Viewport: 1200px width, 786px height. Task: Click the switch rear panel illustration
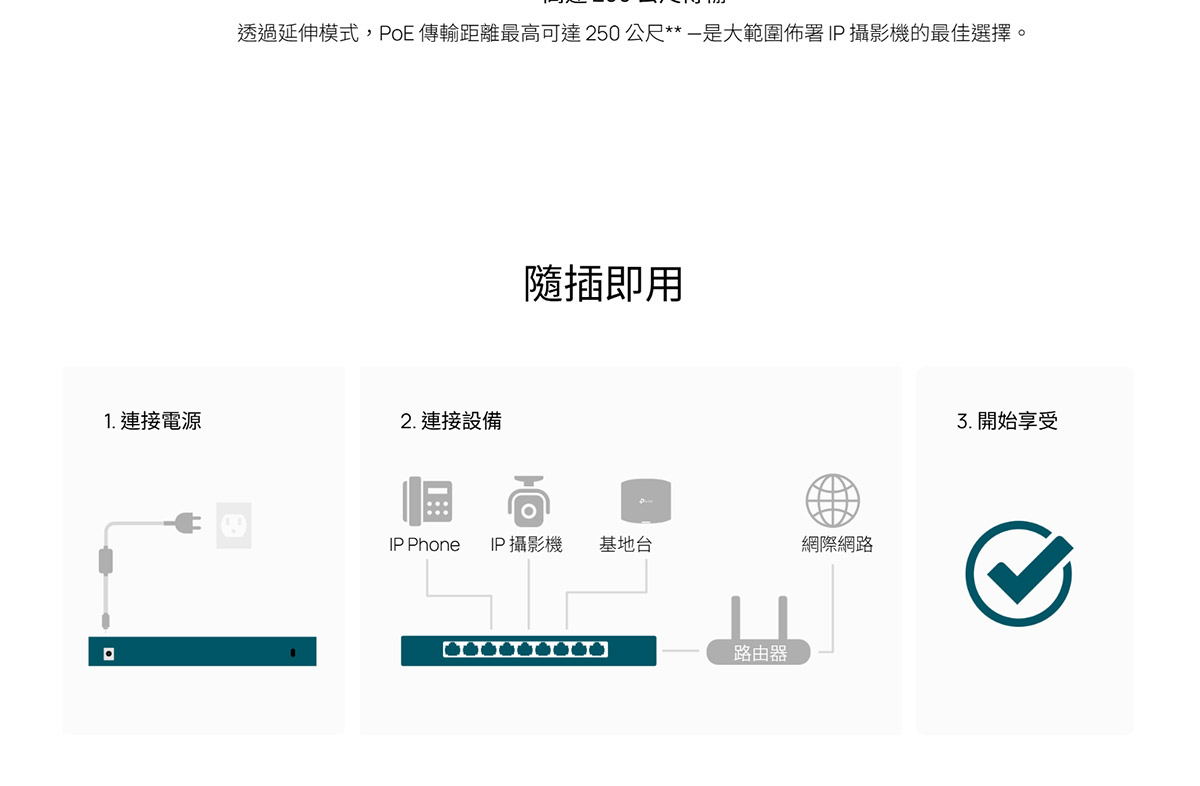click(x=202, y=652)
